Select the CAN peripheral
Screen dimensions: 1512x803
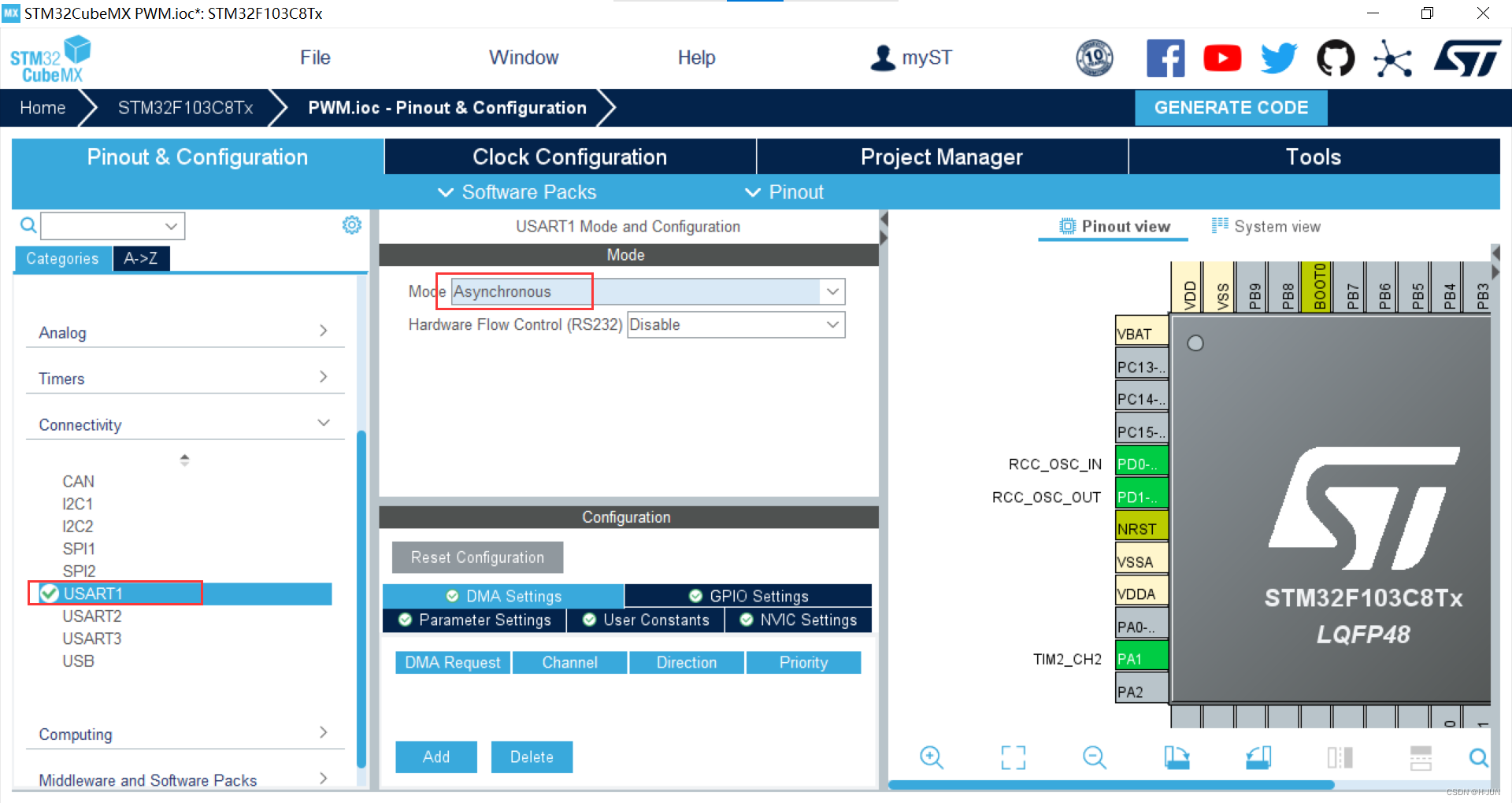[79, 481]
